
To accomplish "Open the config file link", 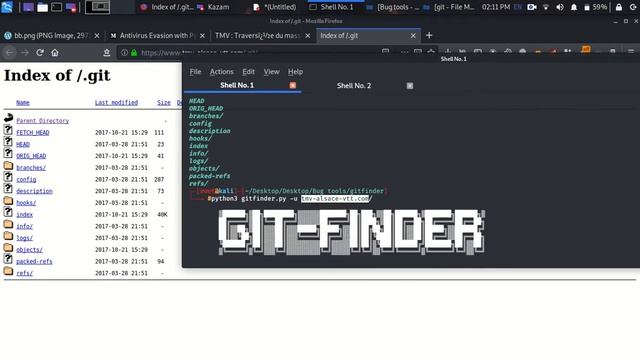I will 26,180.
